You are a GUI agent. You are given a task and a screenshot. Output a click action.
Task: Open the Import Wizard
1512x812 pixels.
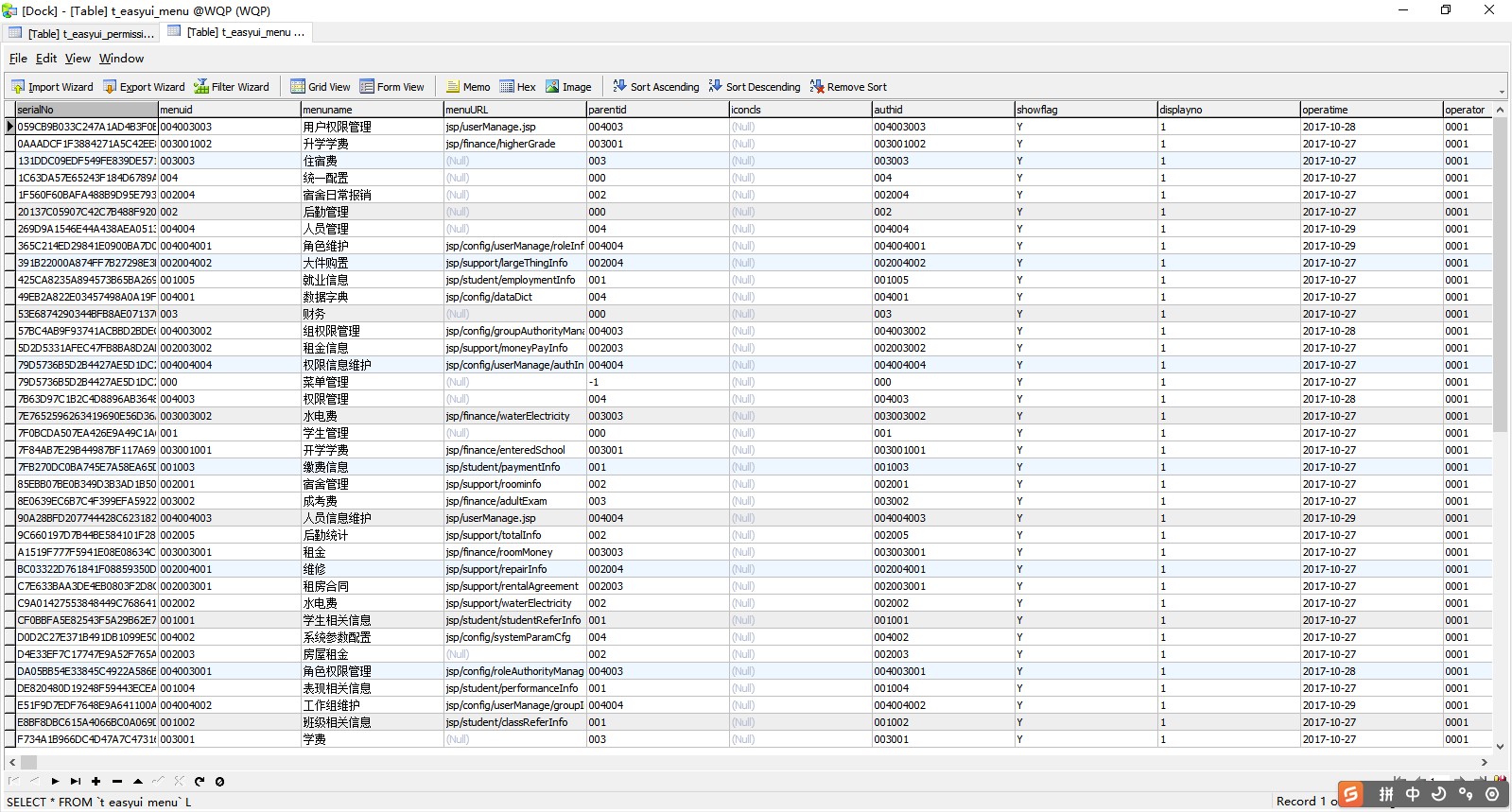click(52, 87)
